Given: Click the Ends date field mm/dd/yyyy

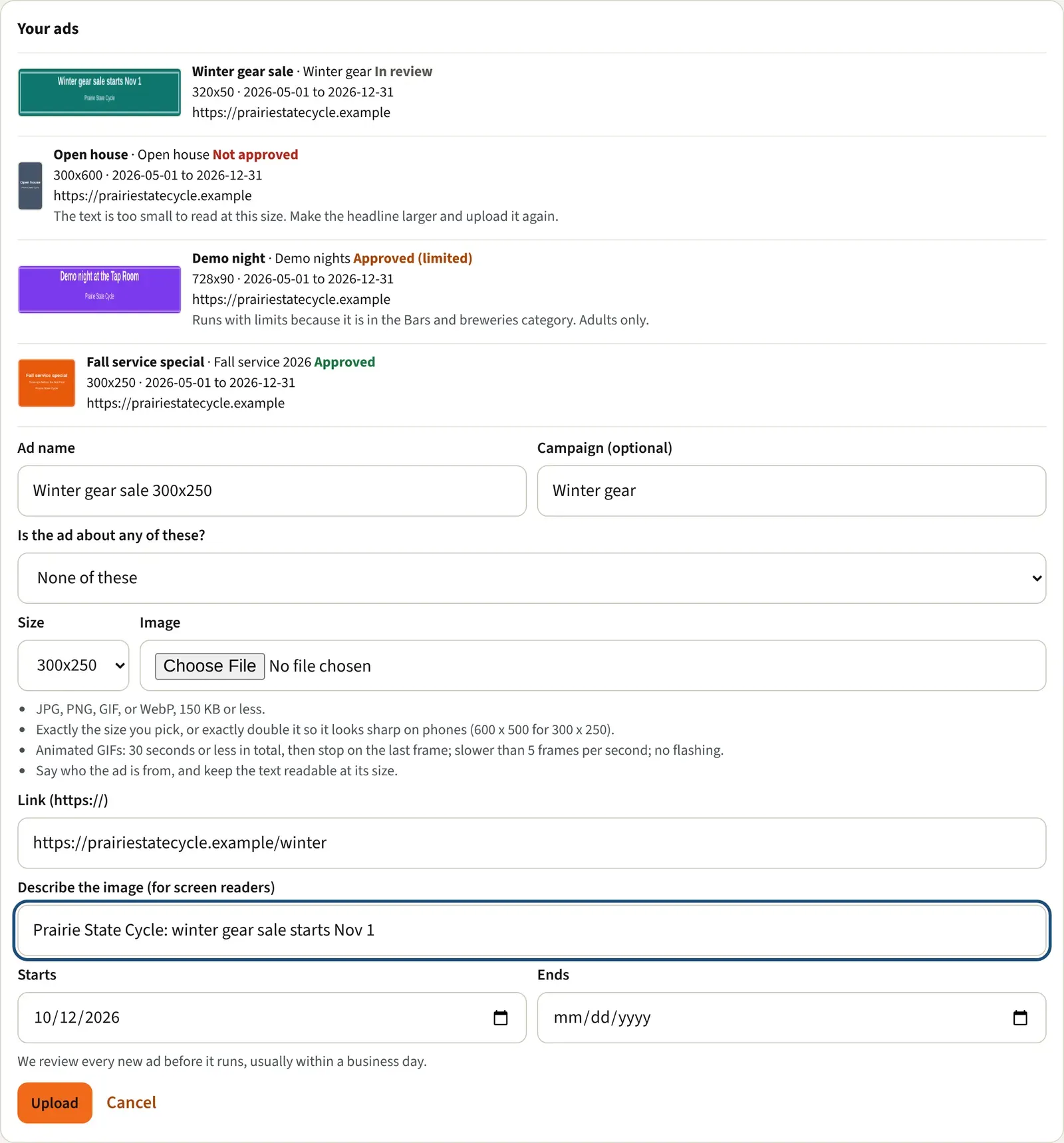Looking at the screenshot, I should 791,1017.
